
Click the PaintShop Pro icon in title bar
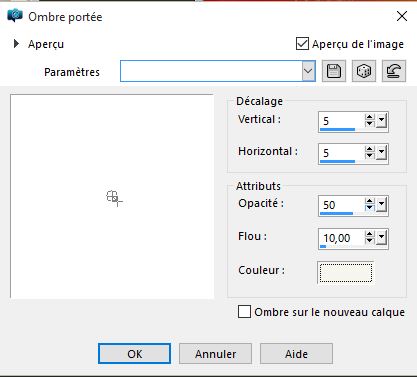point(15,16)
